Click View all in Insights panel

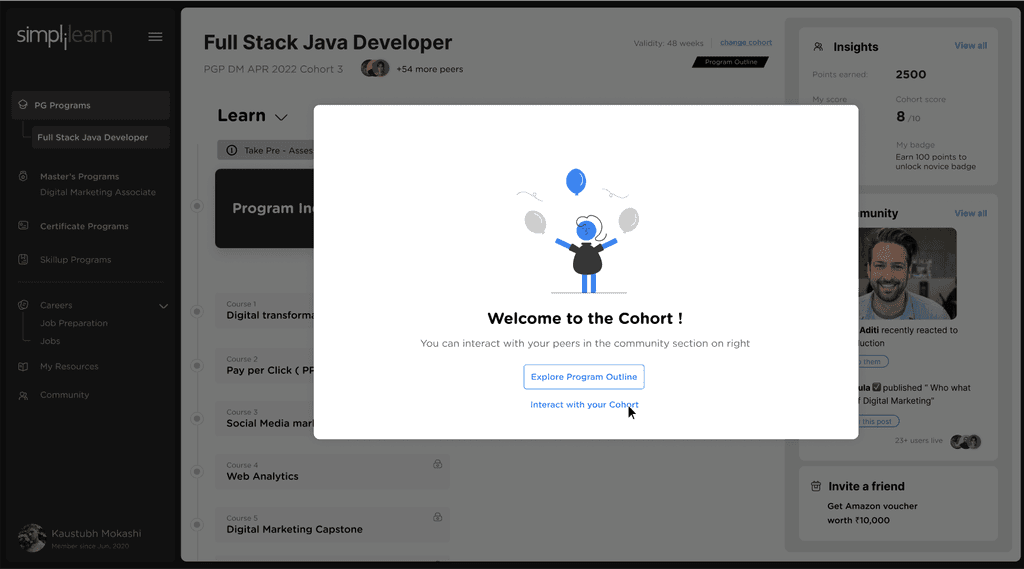[970, 46]
